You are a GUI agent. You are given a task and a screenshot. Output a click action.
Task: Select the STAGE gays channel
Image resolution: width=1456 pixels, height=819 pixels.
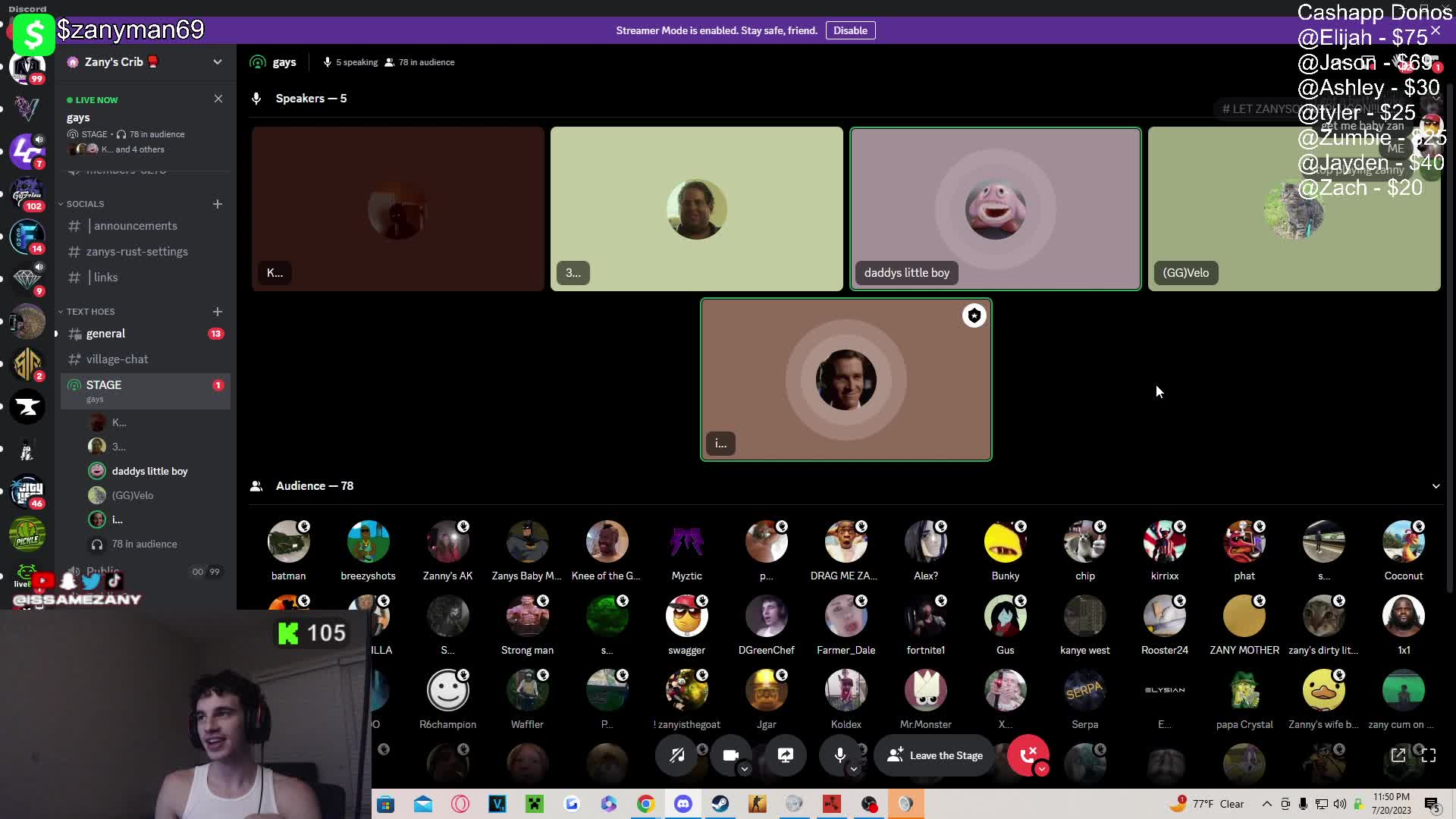pos(145,391)
